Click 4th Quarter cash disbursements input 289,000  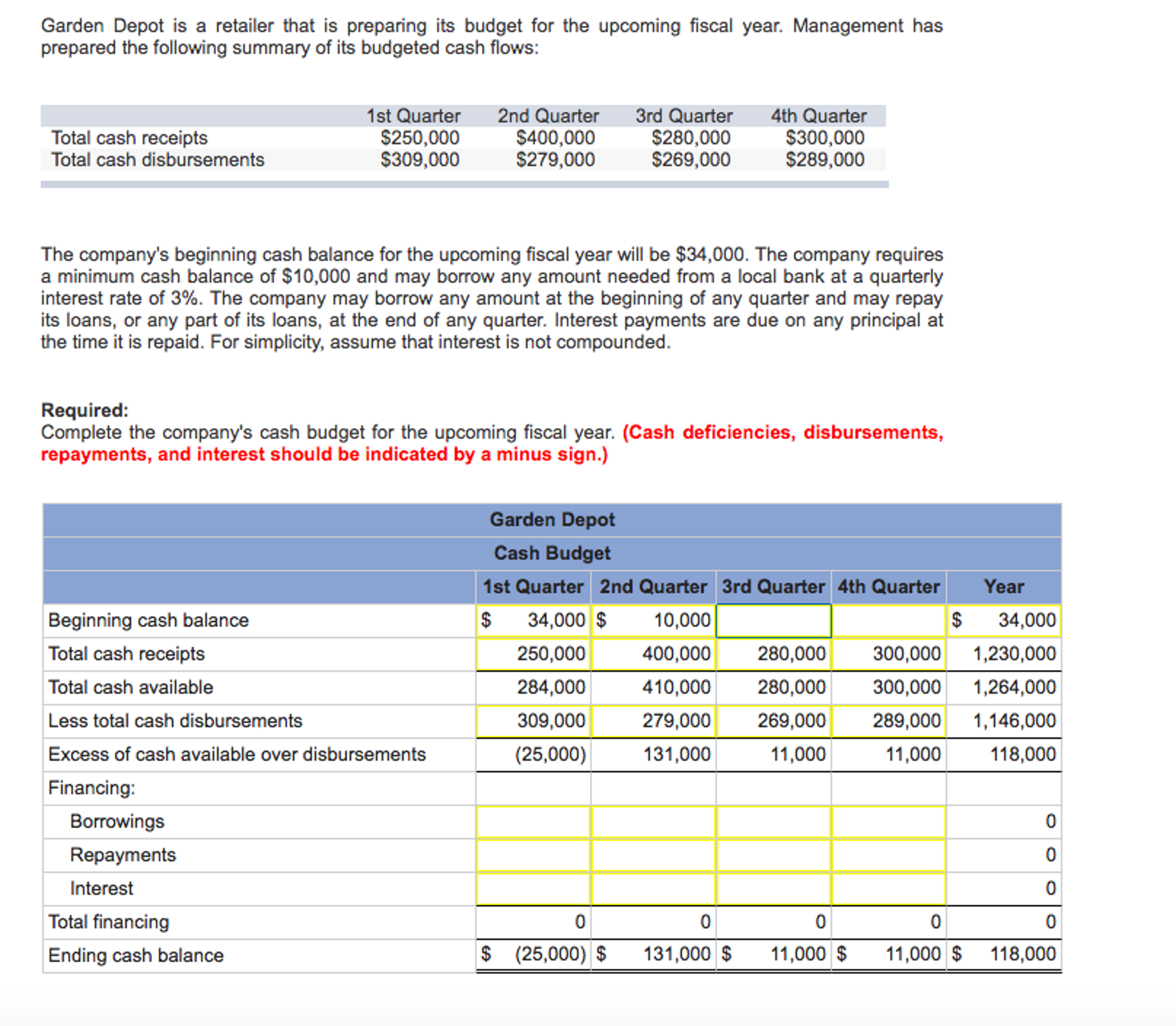pyautogui.click(x=889, y=721)
